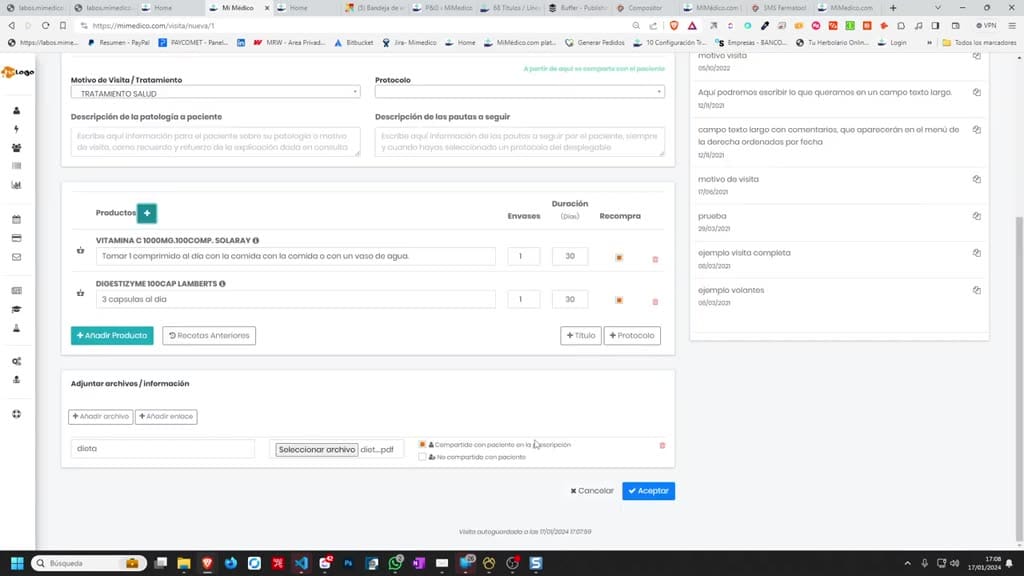
Task: Copy the 'campo texto largo con comentarios' note
Action: 976,129
